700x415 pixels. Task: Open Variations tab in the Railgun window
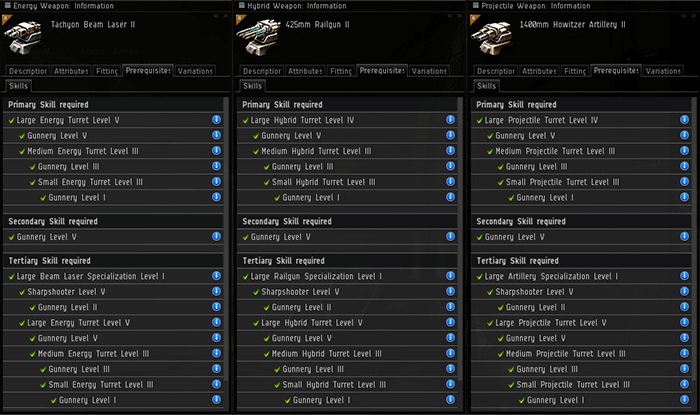(x=429, y=71)
